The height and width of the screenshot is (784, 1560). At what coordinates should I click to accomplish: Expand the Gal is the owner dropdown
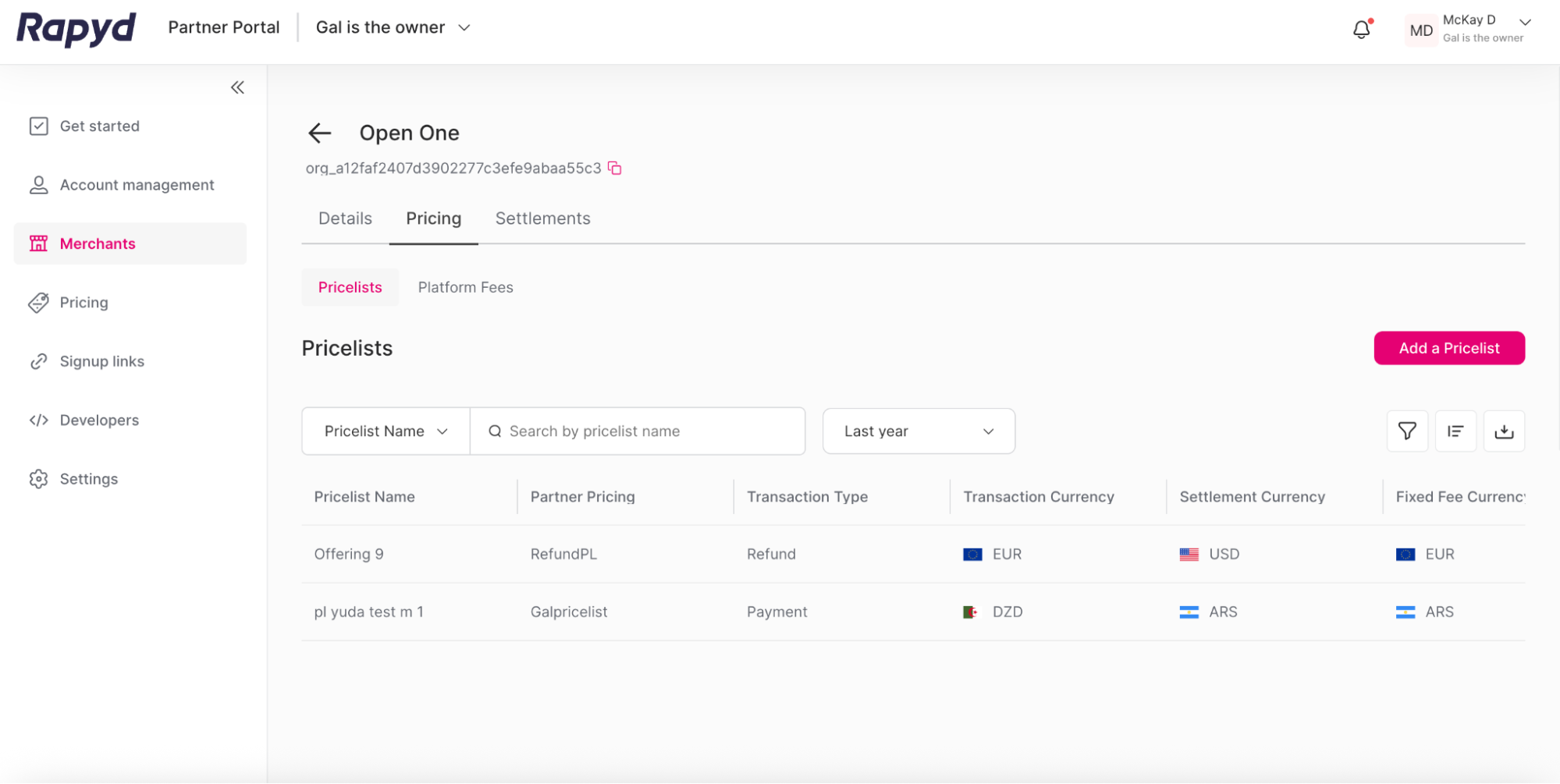(x=464, y=27)
